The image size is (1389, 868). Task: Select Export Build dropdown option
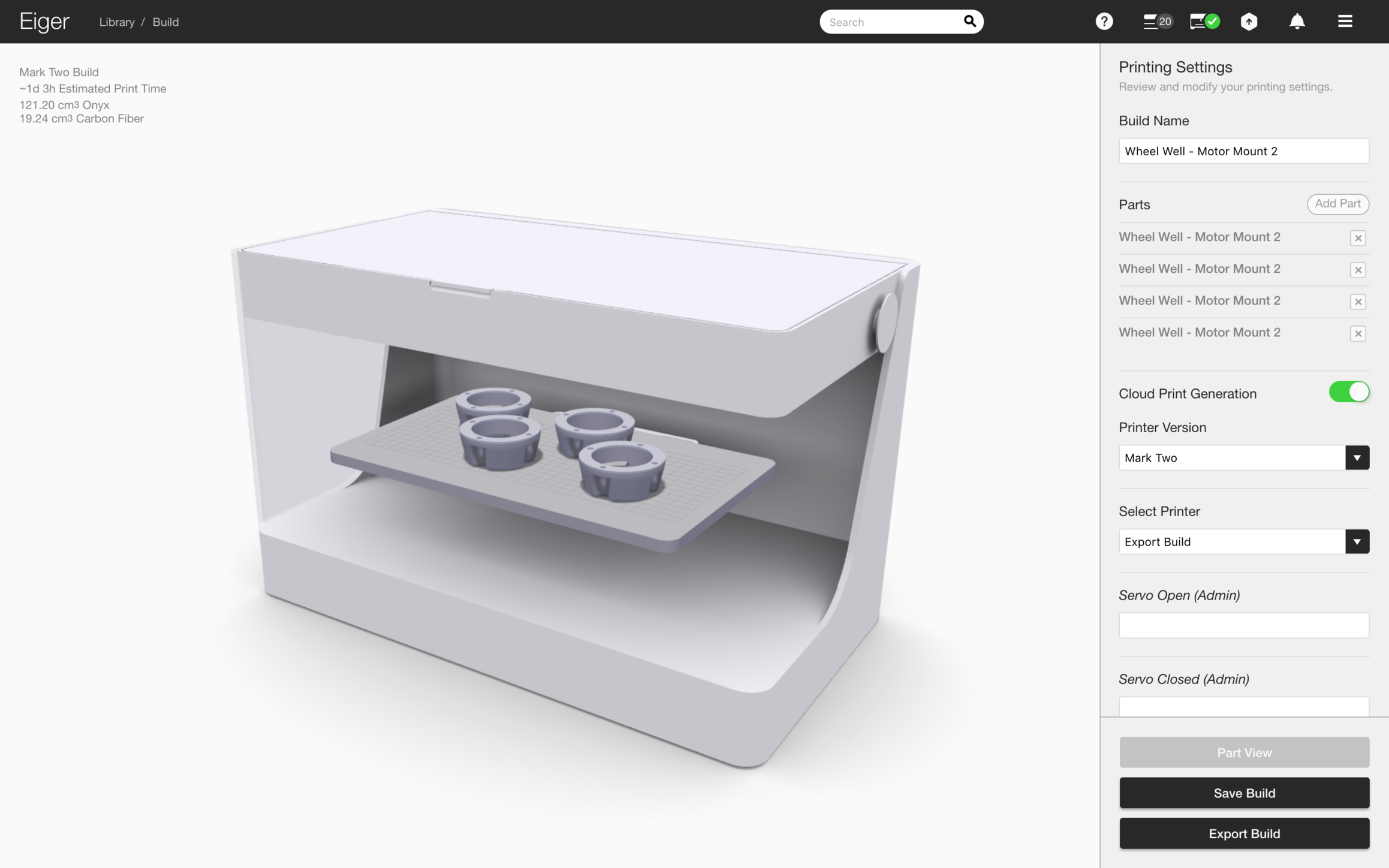tap(1244, 541)
